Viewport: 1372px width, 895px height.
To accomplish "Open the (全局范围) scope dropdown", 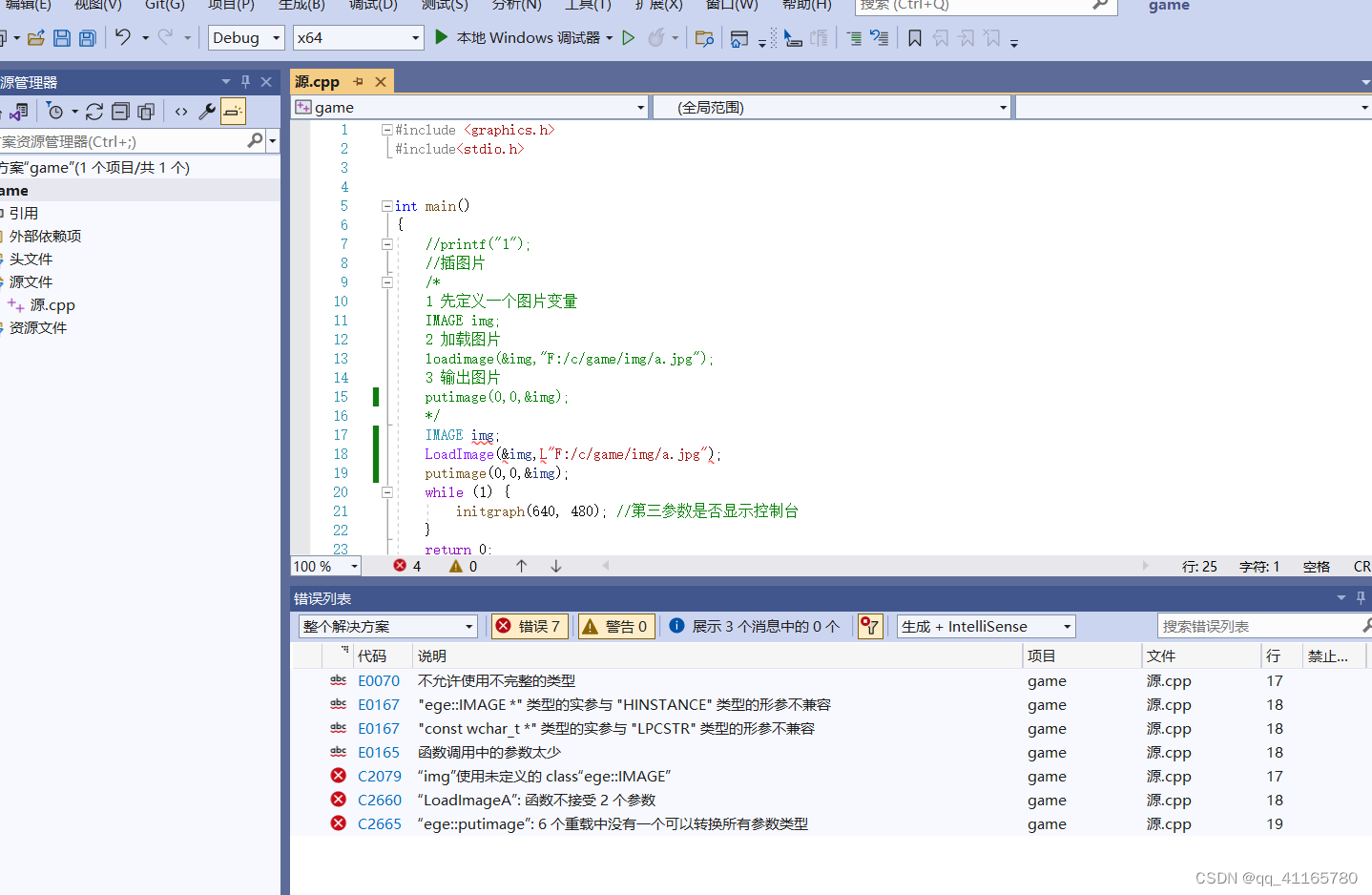I will click(x=832, y=107).
